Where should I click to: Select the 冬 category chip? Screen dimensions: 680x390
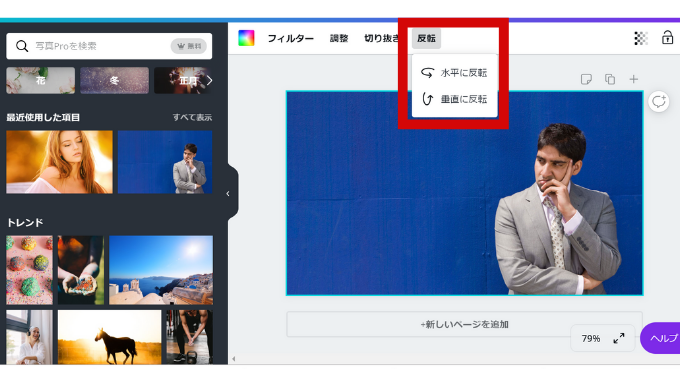tap(114, 80)
